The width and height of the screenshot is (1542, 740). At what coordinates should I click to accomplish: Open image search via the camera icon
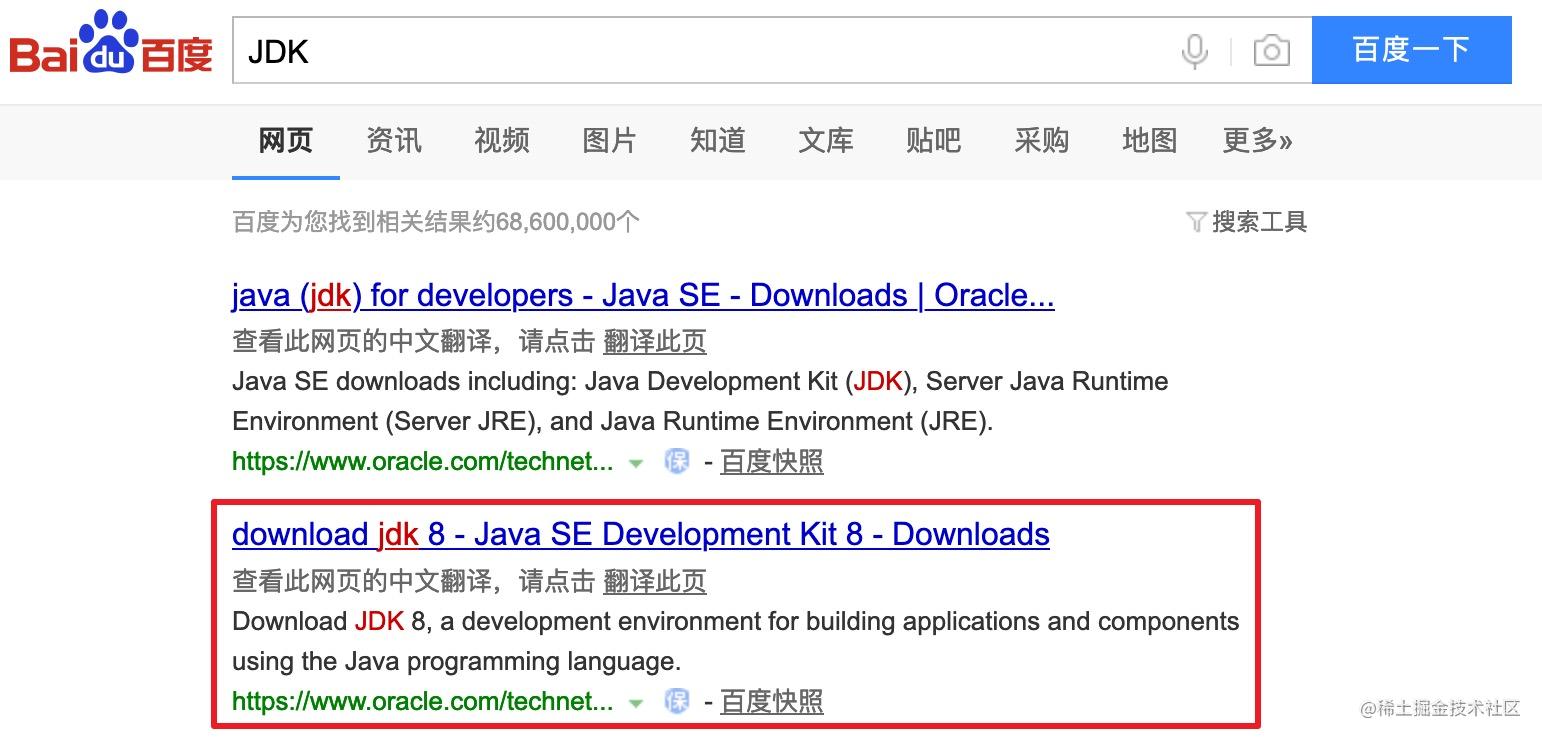(1270, 50)
